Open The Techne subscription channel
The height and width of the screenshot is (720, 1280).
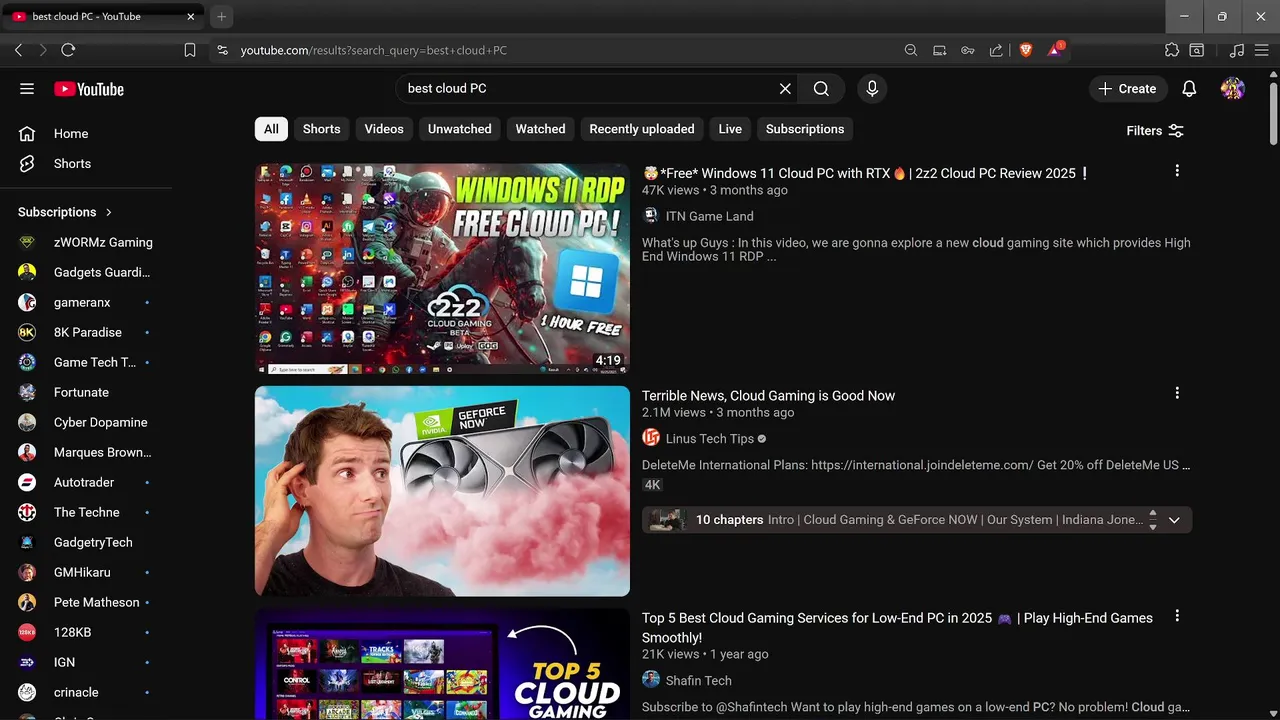[86, 512]
